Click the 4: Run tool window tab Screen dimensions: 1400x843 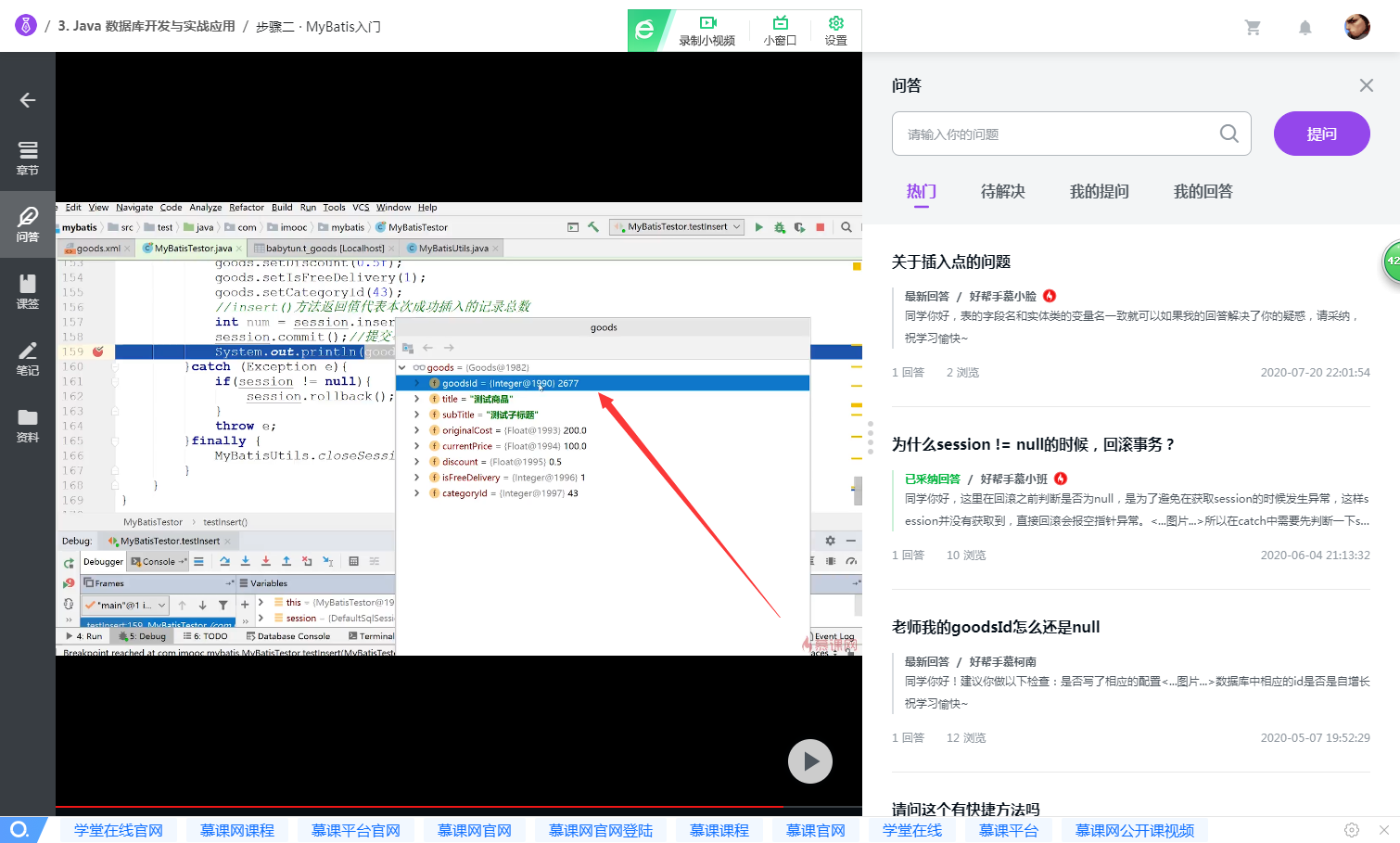(x=84, y=636)
